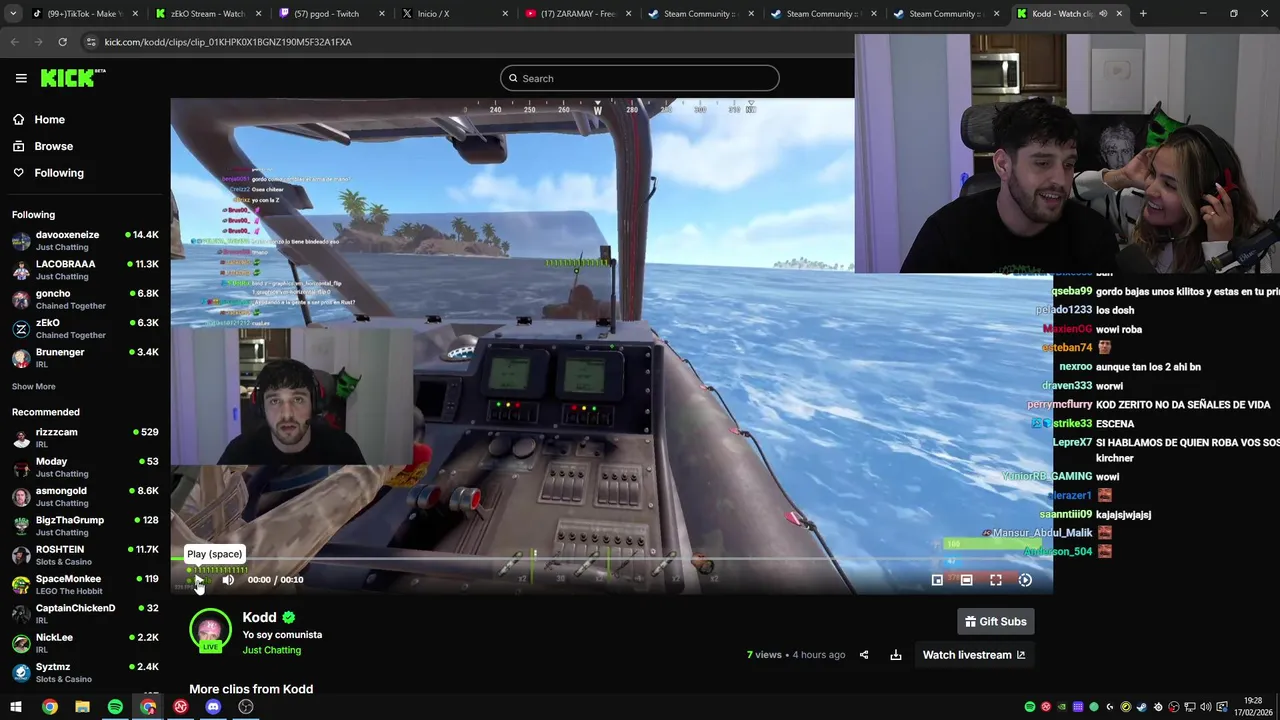
Task: Click the Kodd channel name
Action: tap(259, 617)
